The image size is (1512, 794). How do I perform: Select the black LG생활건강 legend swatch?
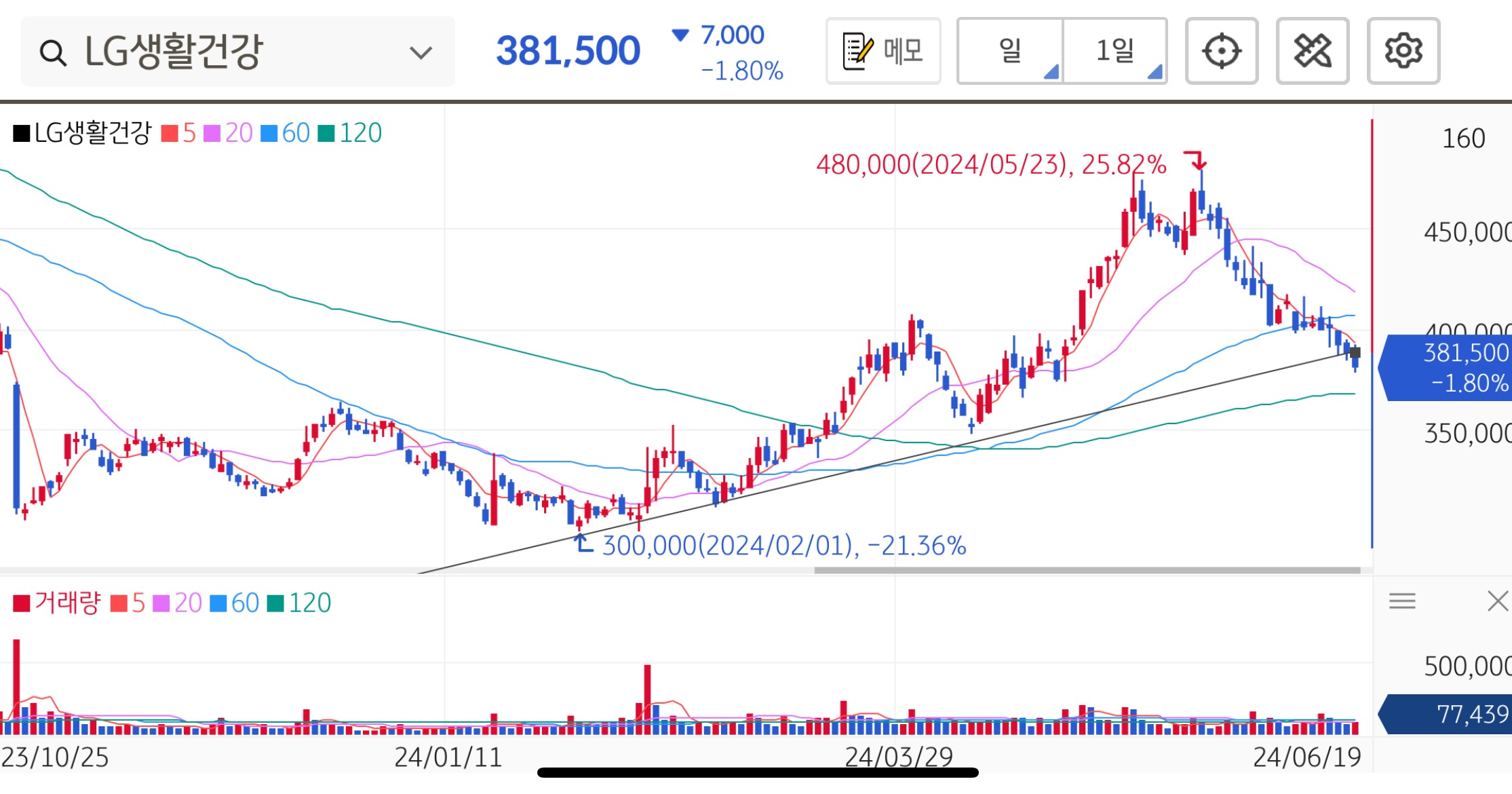(22, 133)
